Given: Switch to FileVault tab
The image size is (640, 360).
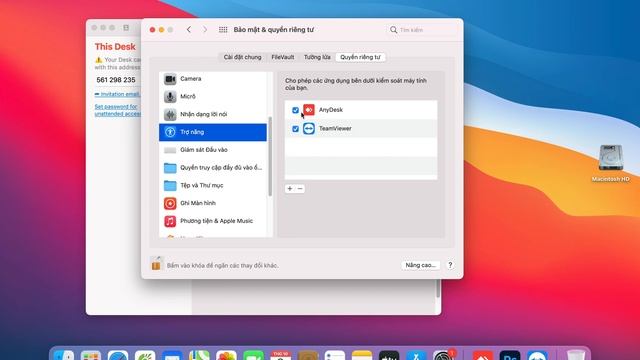Looking at the screenshot, I should [282, 57].
